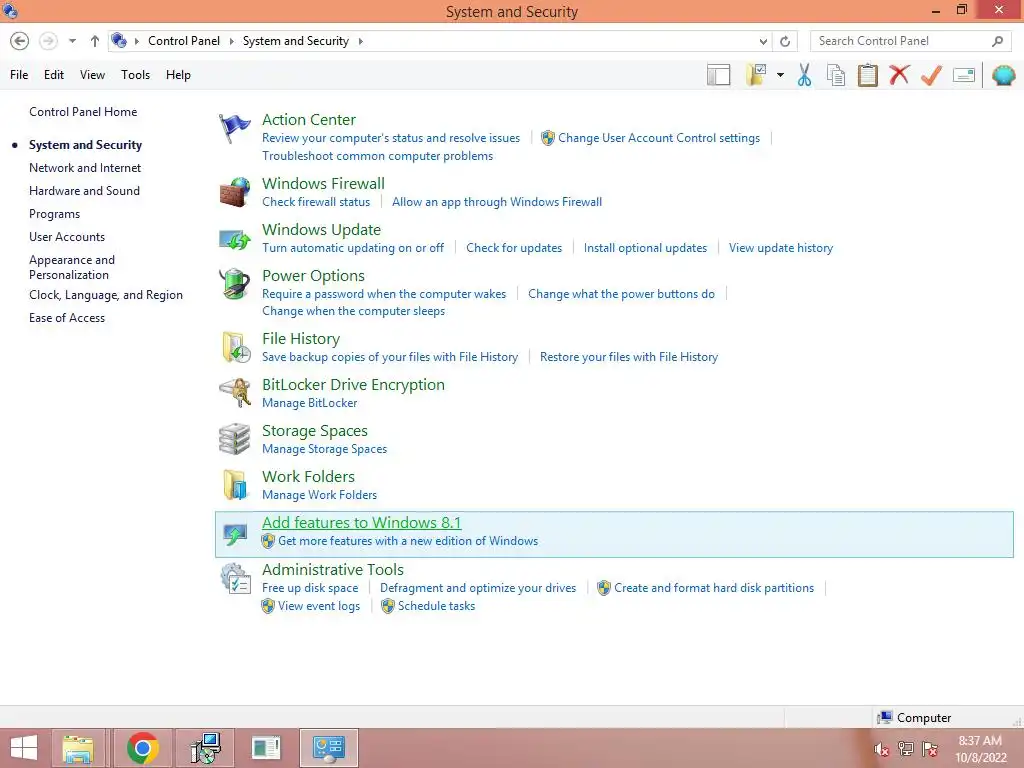Open Clock, Language, and Region category
Screen dimensions: 1024x768
pyautogui.click(x=106, y=295)
